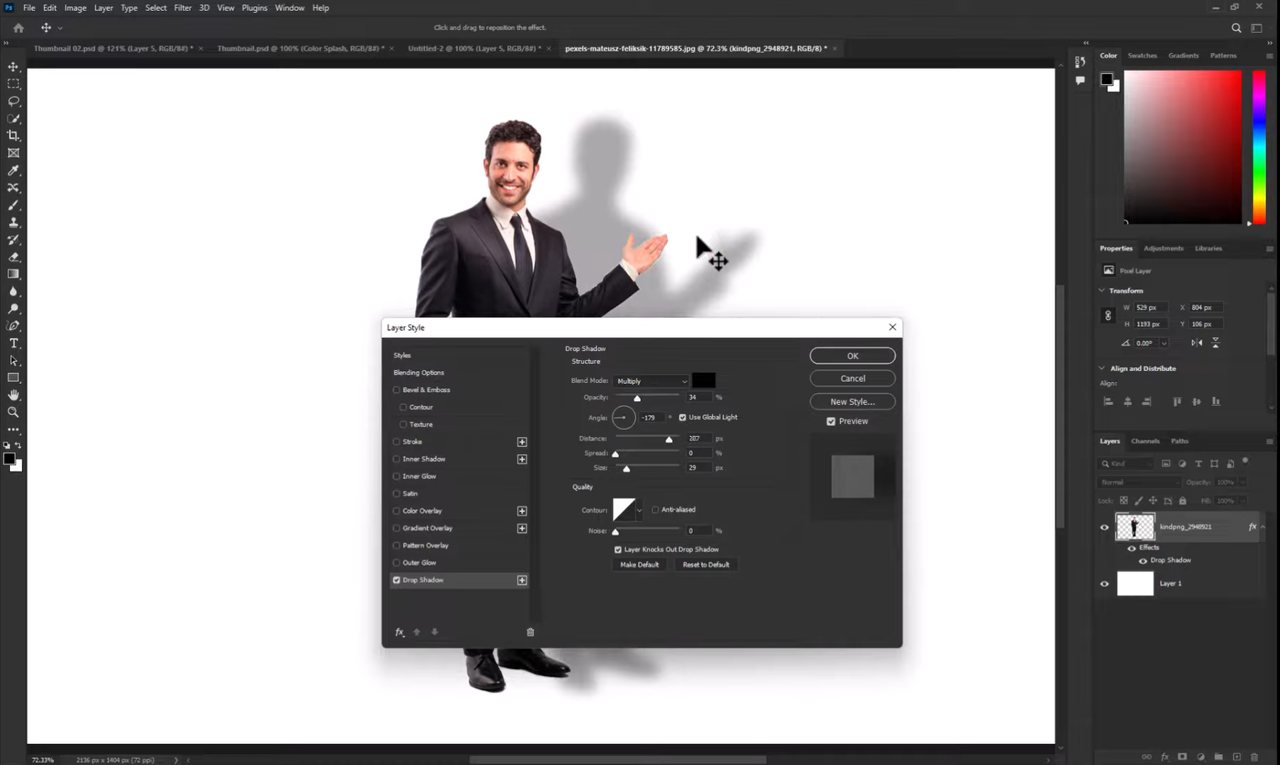
Task: Click the New Style button
Action: pyautogui.click(x=851, y=401)
